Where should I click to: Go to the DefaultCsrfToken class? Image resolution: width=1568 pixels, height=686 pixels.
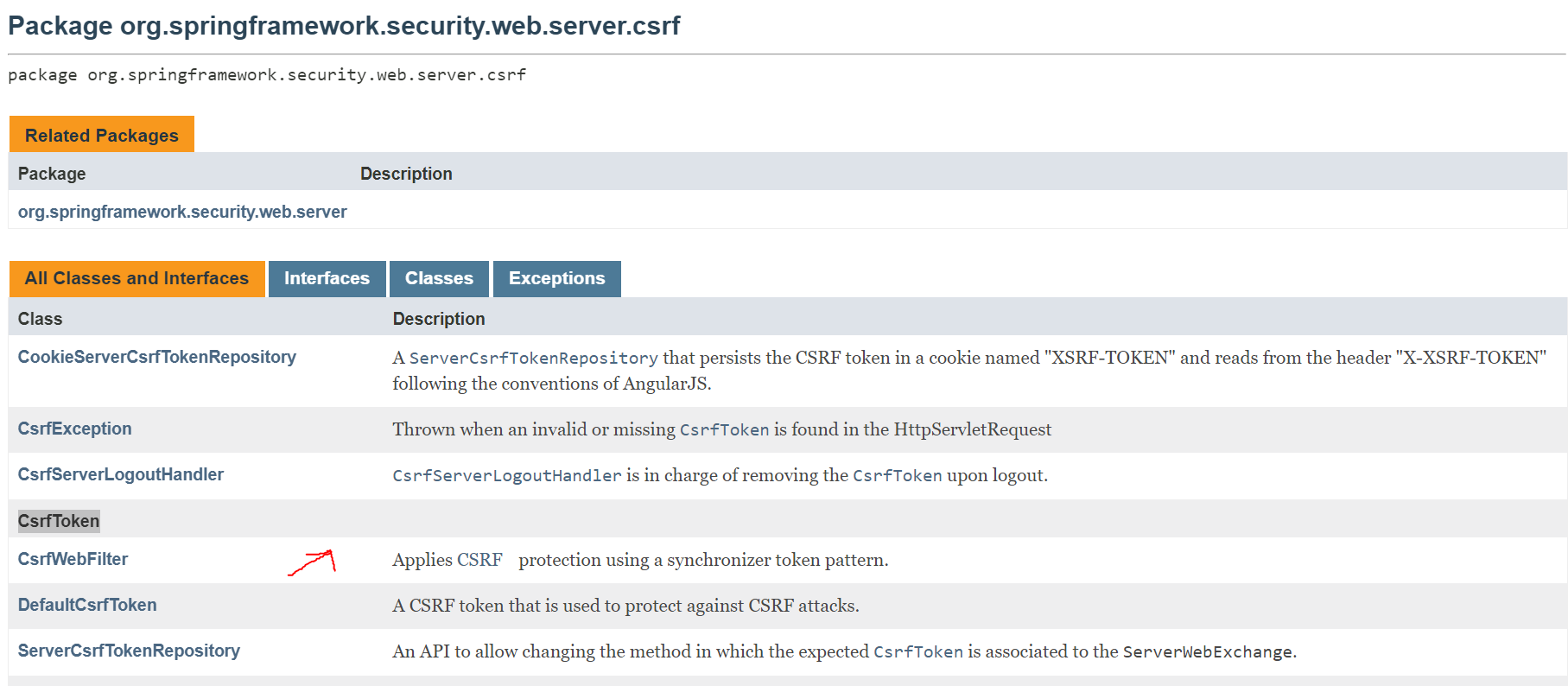click(x=87, y=605)
